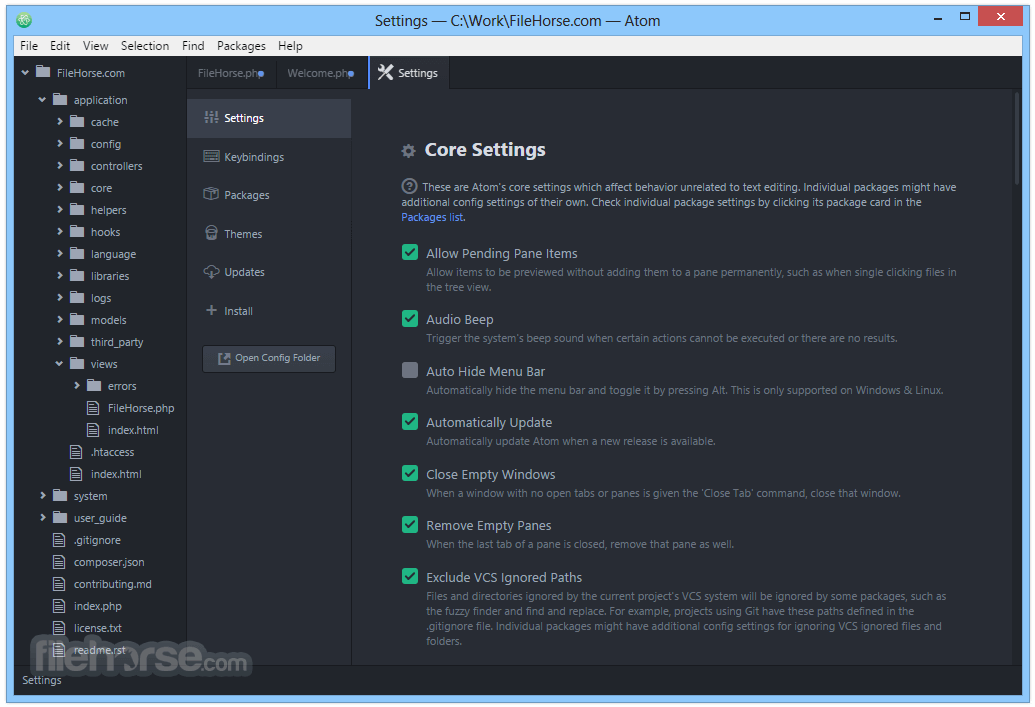
Task: Click the settings panel vertical scrollbar
Action: tap(1017, 139)
